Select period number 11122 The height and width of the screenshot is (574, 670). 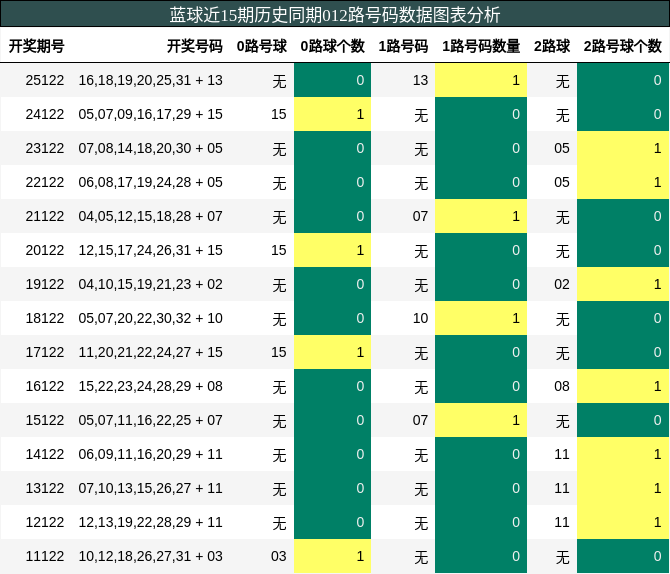[45, 556]
